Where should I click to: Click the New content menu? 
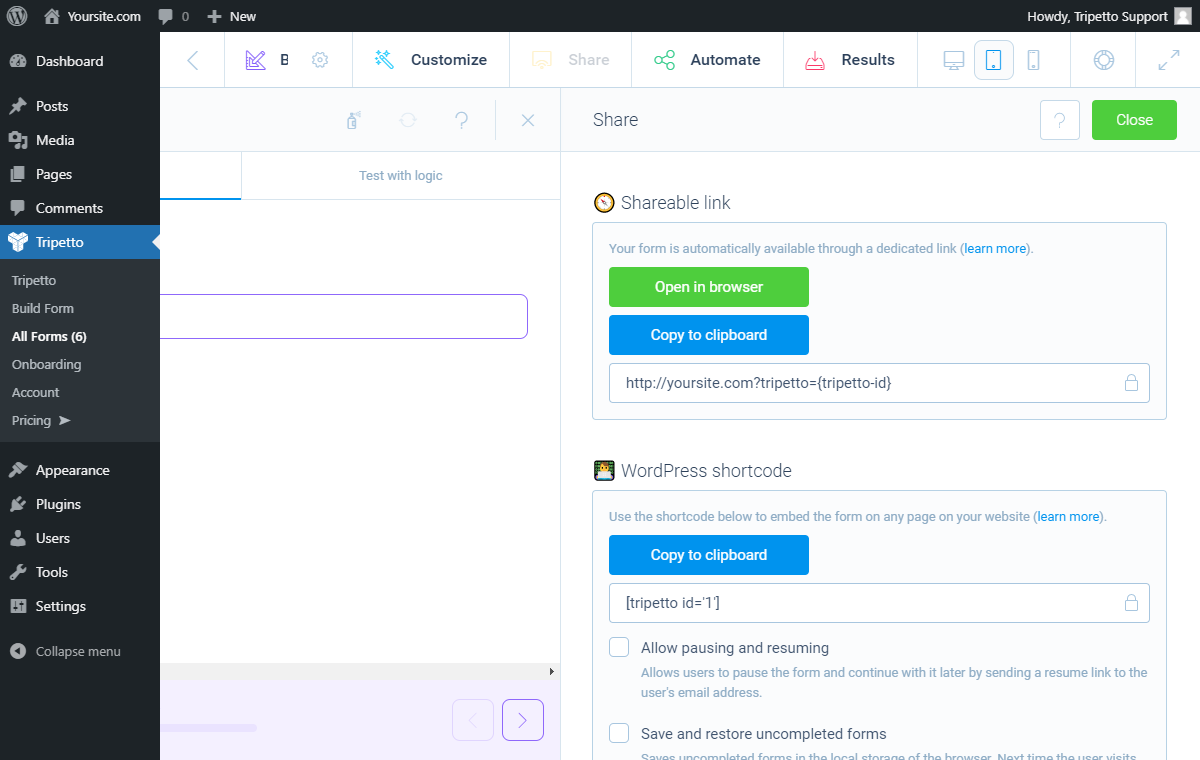[x=232, y=16]
